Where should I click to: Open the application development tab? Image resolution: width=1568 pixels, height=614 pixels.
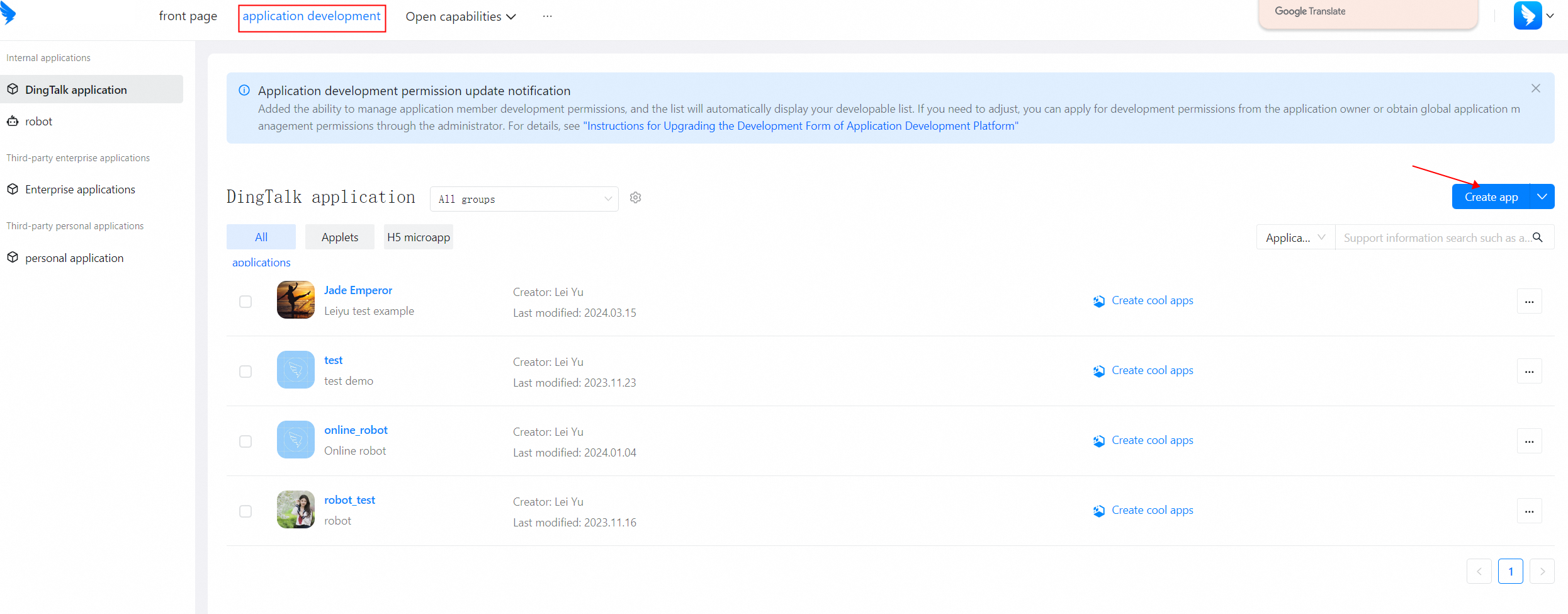(312, 16)
